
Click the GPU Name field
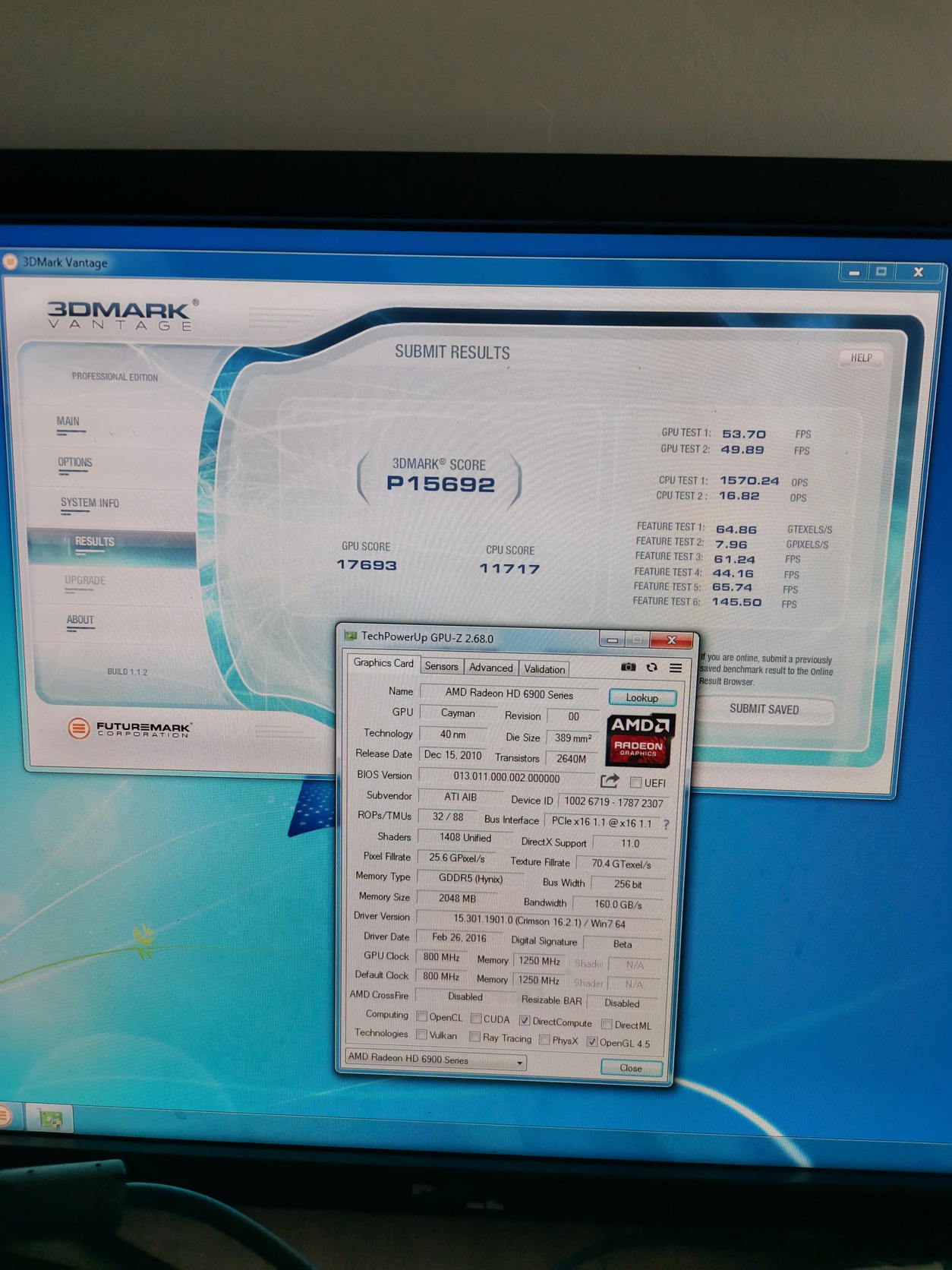509,693
